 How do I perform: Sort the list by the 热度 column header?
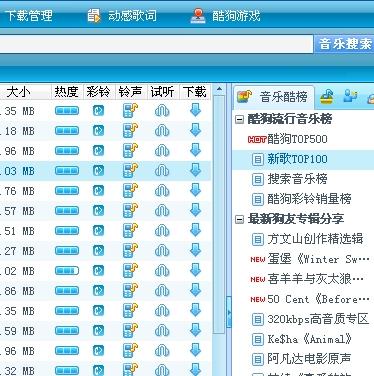coord(67,92)
